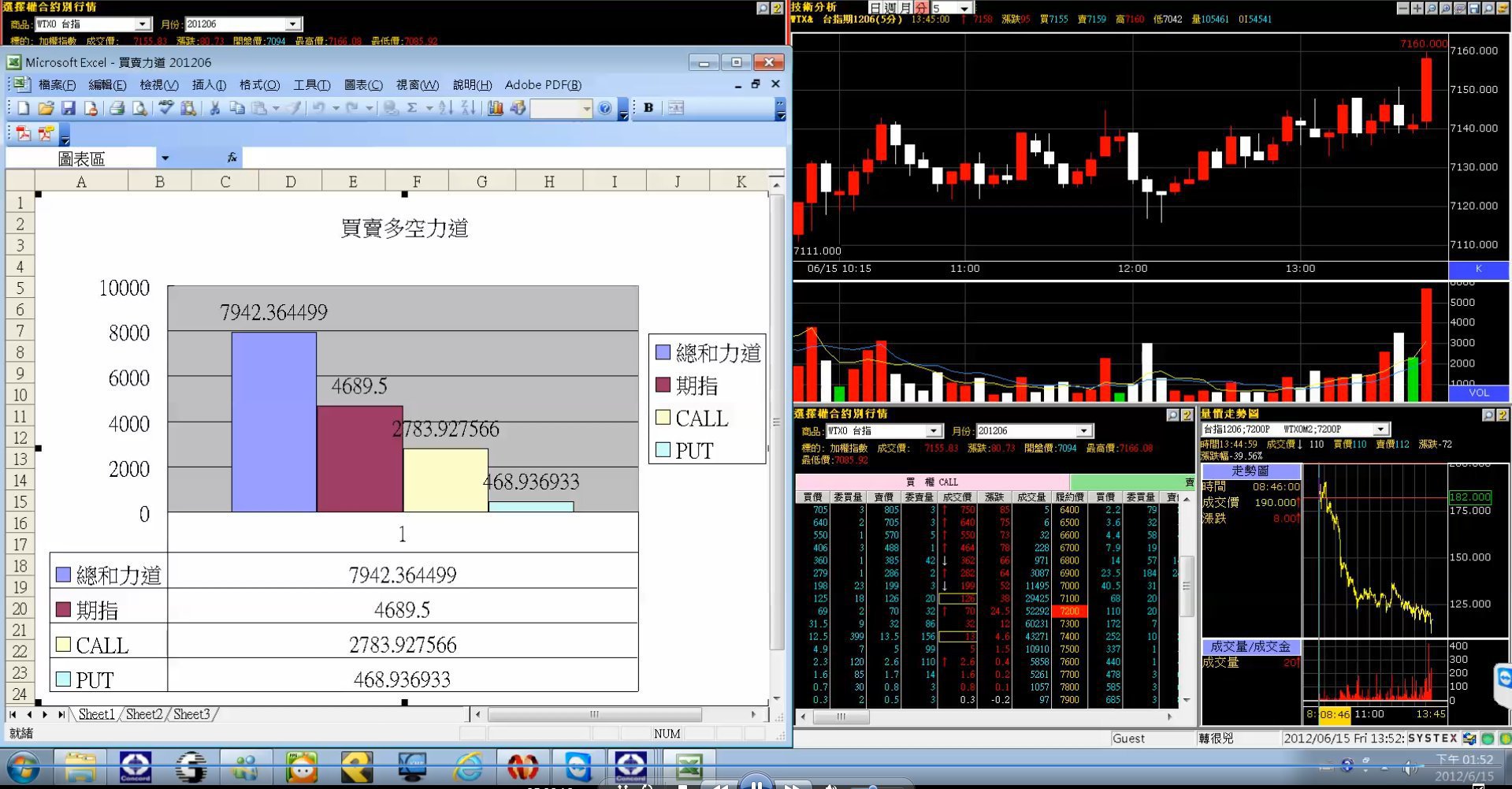This screenshot has height=789, width=1512.
Task: Open the minute interval dropdown showing 5
Action: [964, 8]
